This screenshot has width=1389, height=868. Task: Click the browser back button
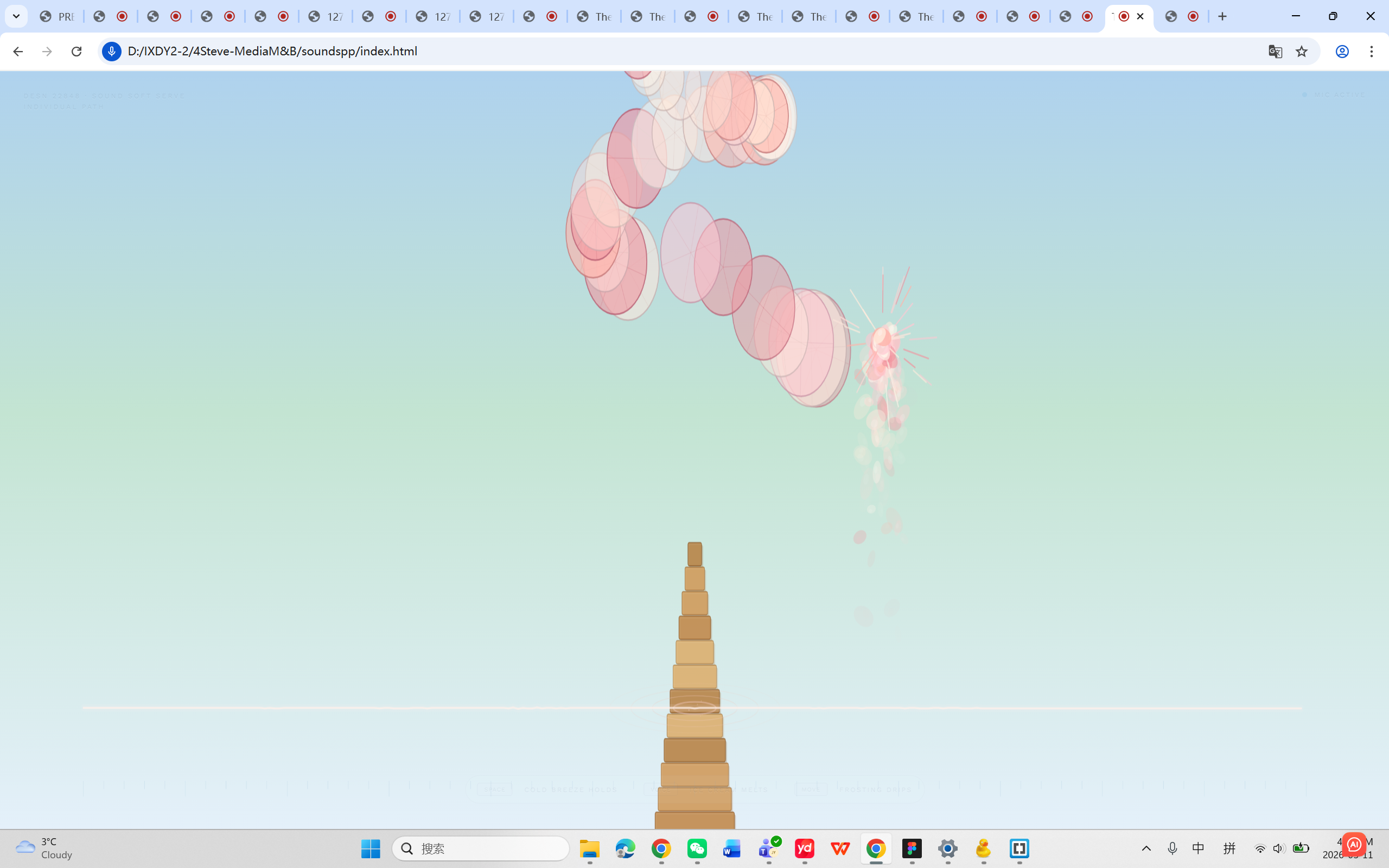18,51
